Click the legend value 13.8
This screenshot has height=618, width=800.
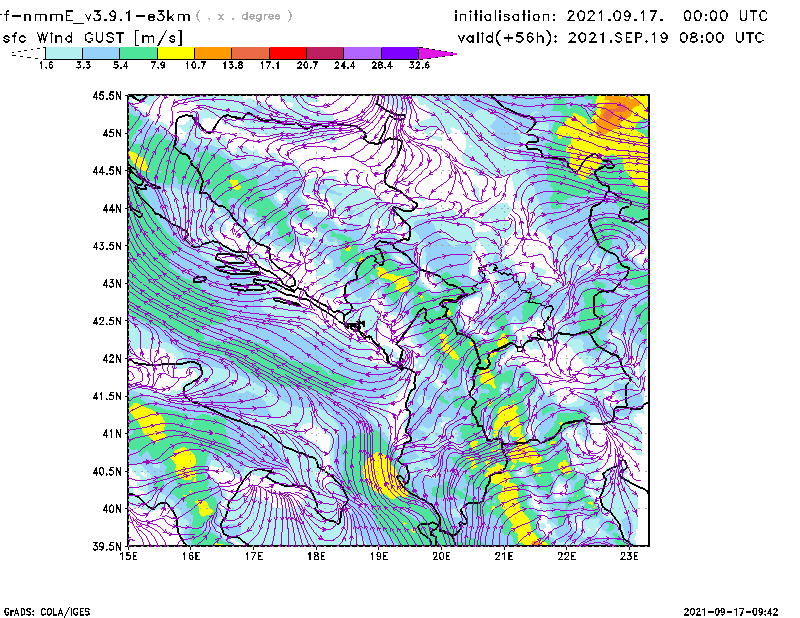(x=232, y=65)
